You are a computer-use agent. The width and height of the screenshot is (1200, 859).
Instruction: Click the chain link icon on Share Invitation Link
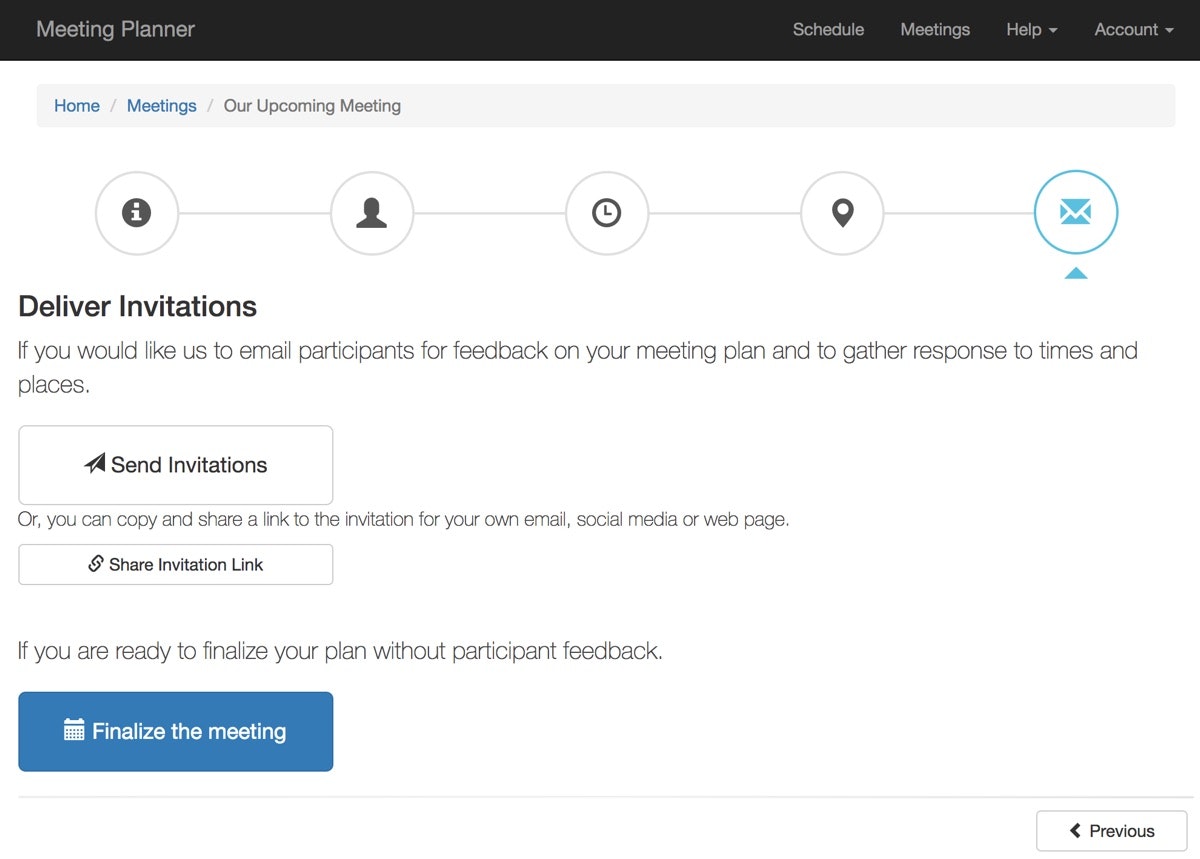(x=95, y=564)
